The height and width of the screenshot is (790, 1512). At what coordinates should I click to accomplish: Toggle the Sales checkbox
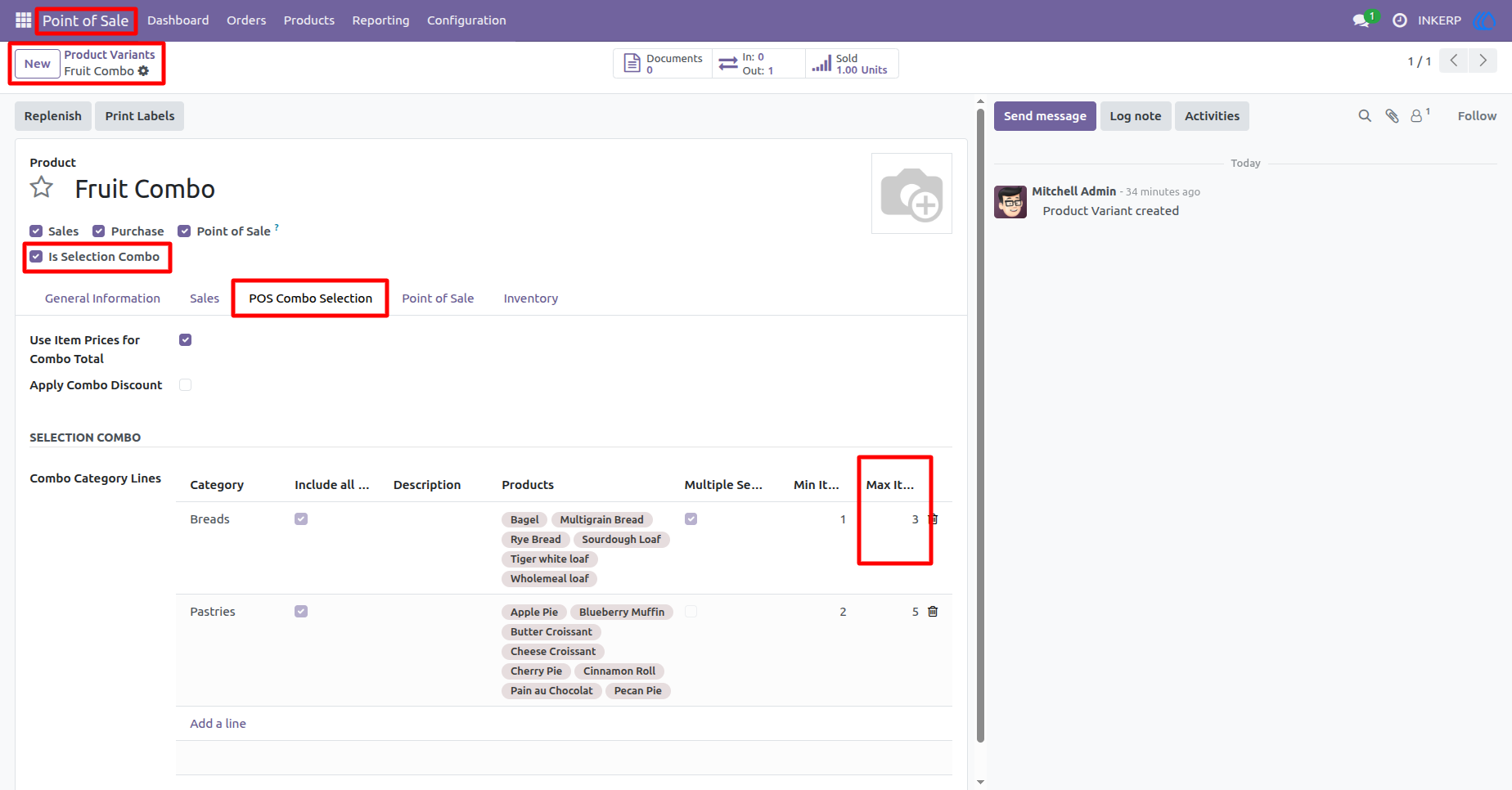click(x=36, y=231)
